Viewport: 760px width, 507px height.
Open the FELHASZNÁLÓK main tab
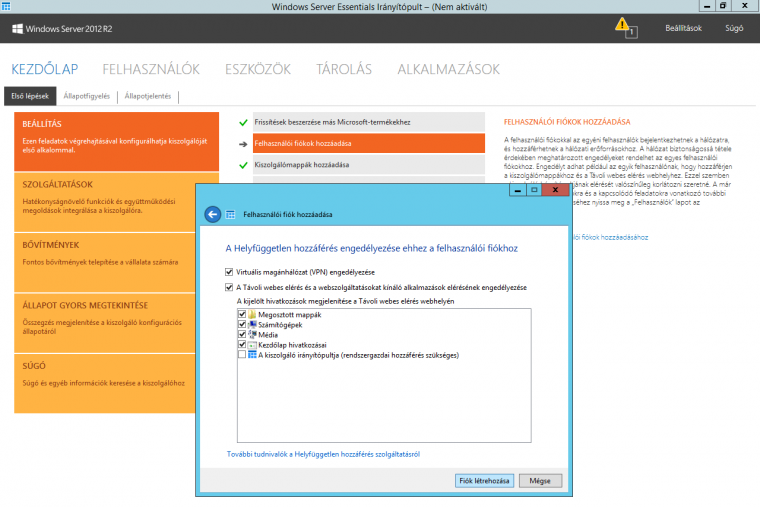tap(151, 69)
